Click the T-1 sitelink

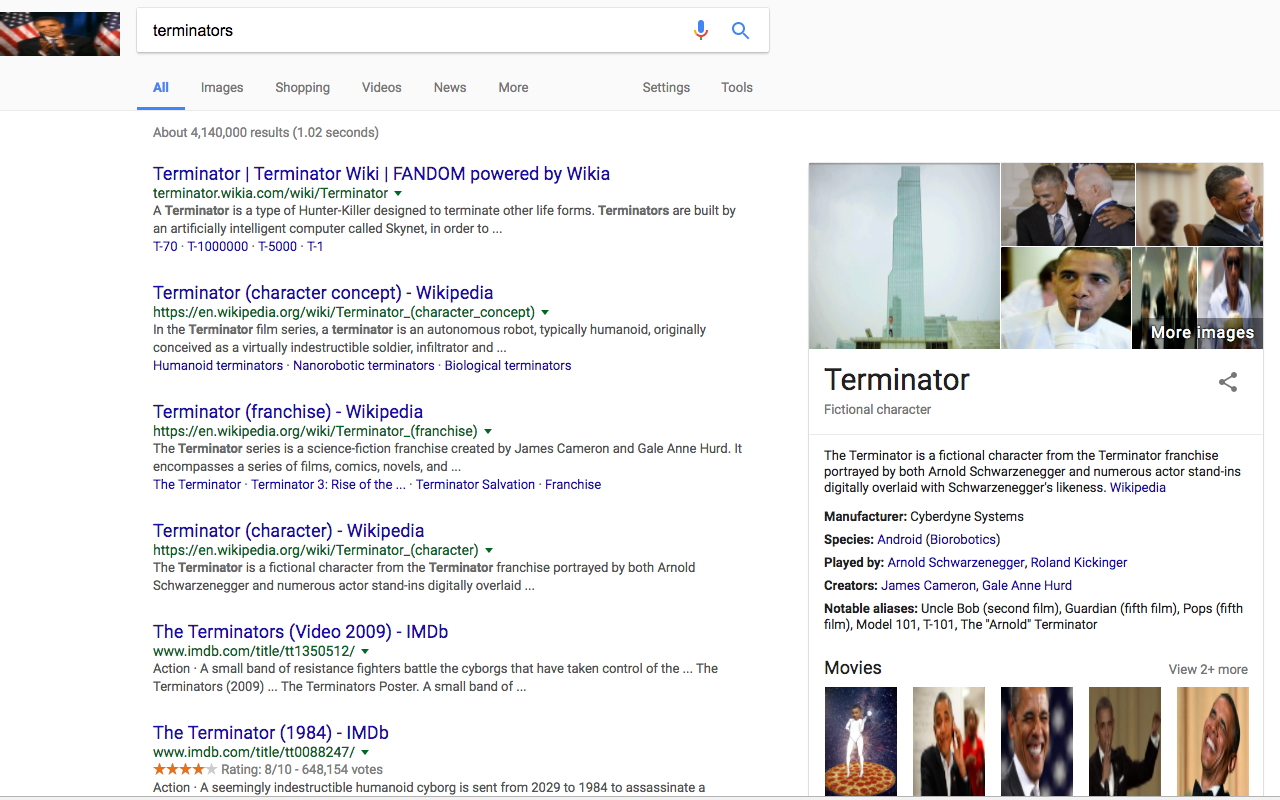pos(315,247)
